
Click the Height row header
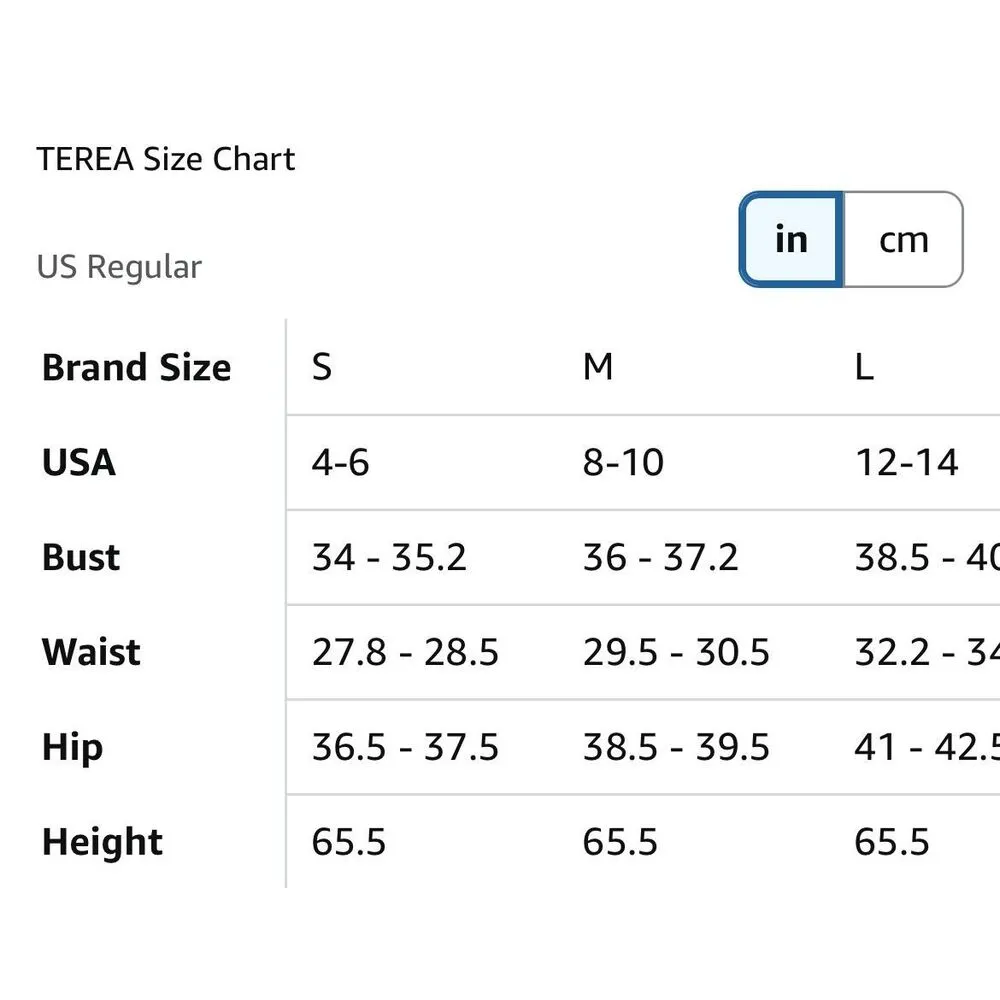coord(102,843)
